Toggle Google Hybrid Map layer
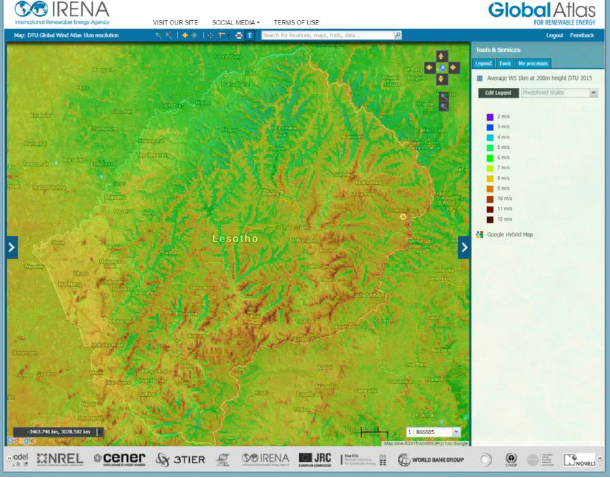 479,234
